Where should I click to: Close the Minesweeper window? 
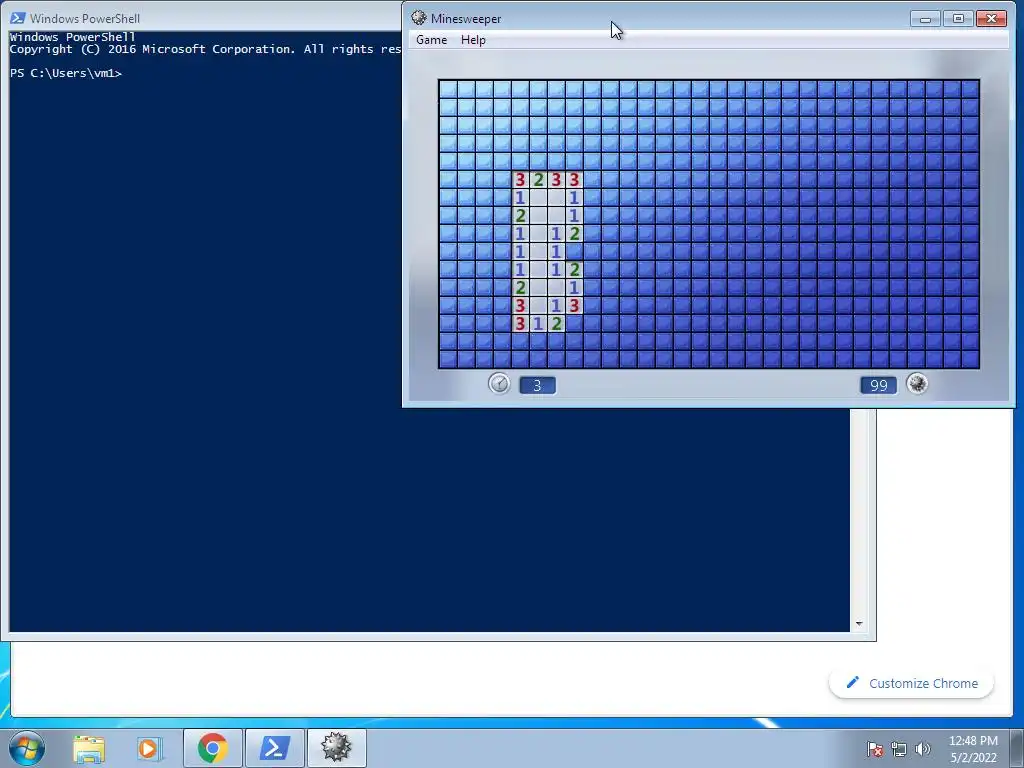pyautogui.click(x=991, y=18)
